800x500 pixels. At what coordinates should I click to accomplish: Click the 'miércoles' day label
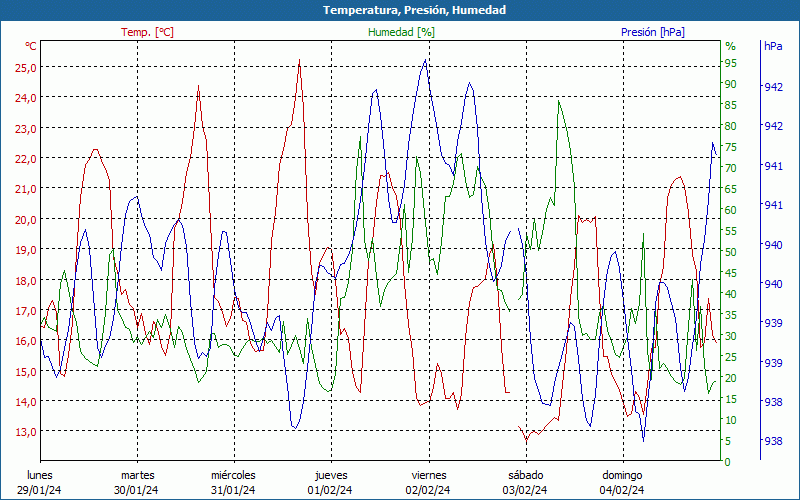pos(233,476)
